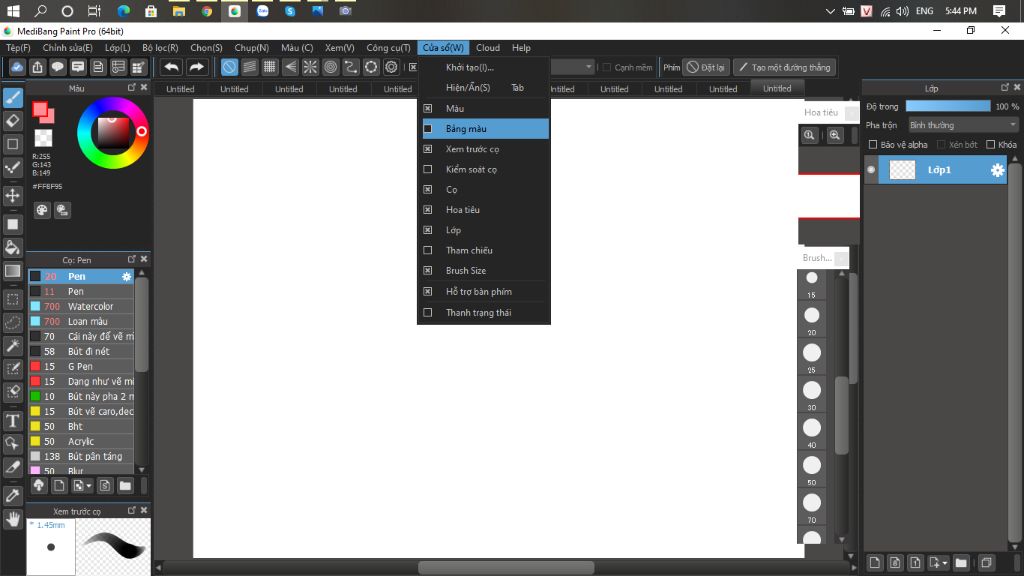This screenshot has width=1024, height=576.
Task: Select the Brush tool in left toolbar
Action: click(12, 97)
